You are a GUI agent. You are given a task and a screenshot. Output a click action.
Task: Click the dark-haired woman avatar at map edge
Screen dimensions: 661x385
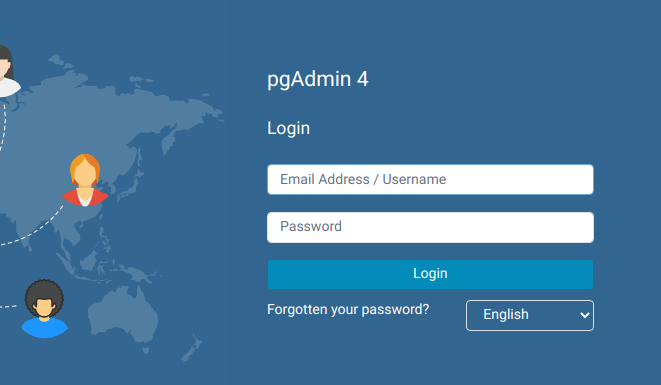click(8, 71)
